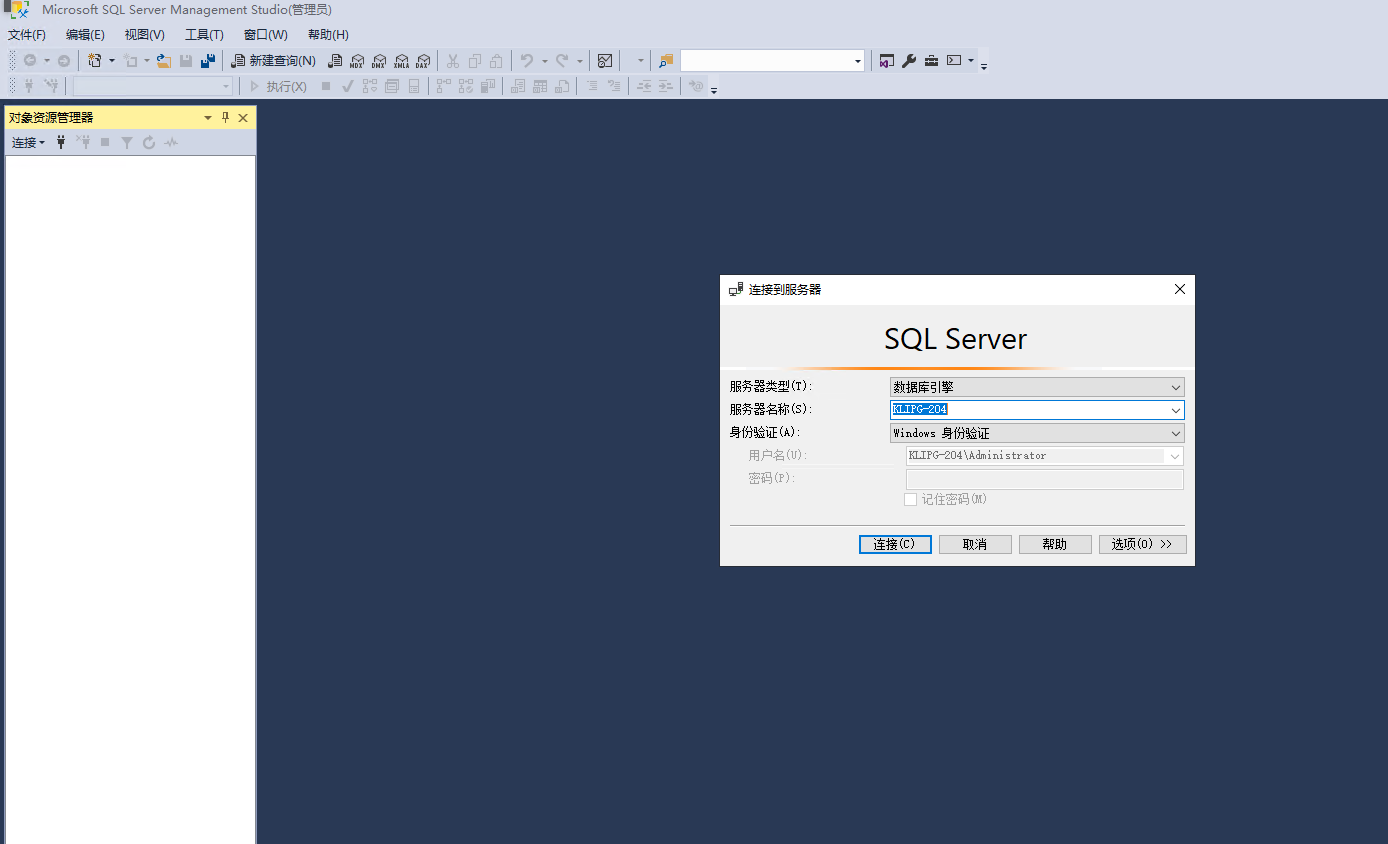Click the 连接(C) button
The height and width of the screenshot is (844, 1388).
[x=895, y=544]
